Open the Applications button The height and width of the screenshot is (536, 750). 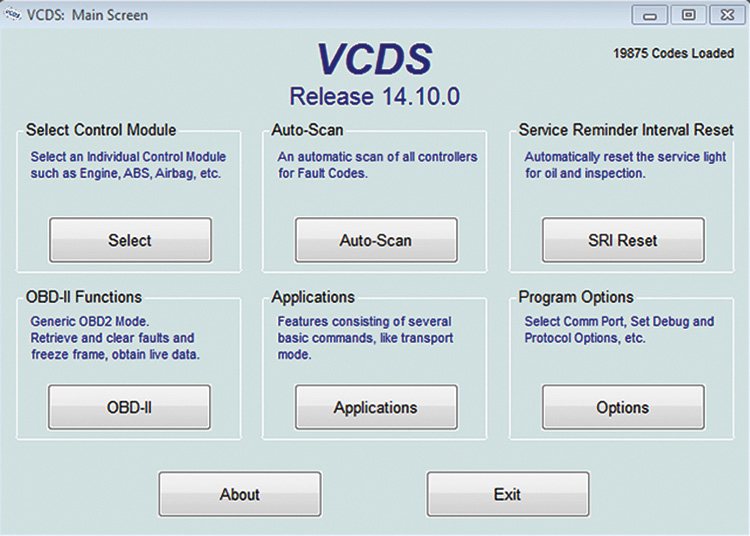pos(376,407)
